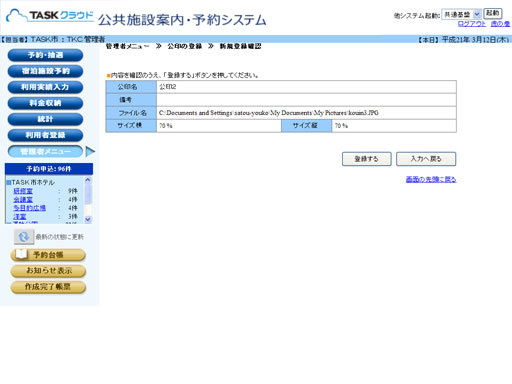Image resolution: width=512 pixels, height=384 pixels.
Task: Click the サイズ縦 value 70 %
Action: click(x=341, y=126)
